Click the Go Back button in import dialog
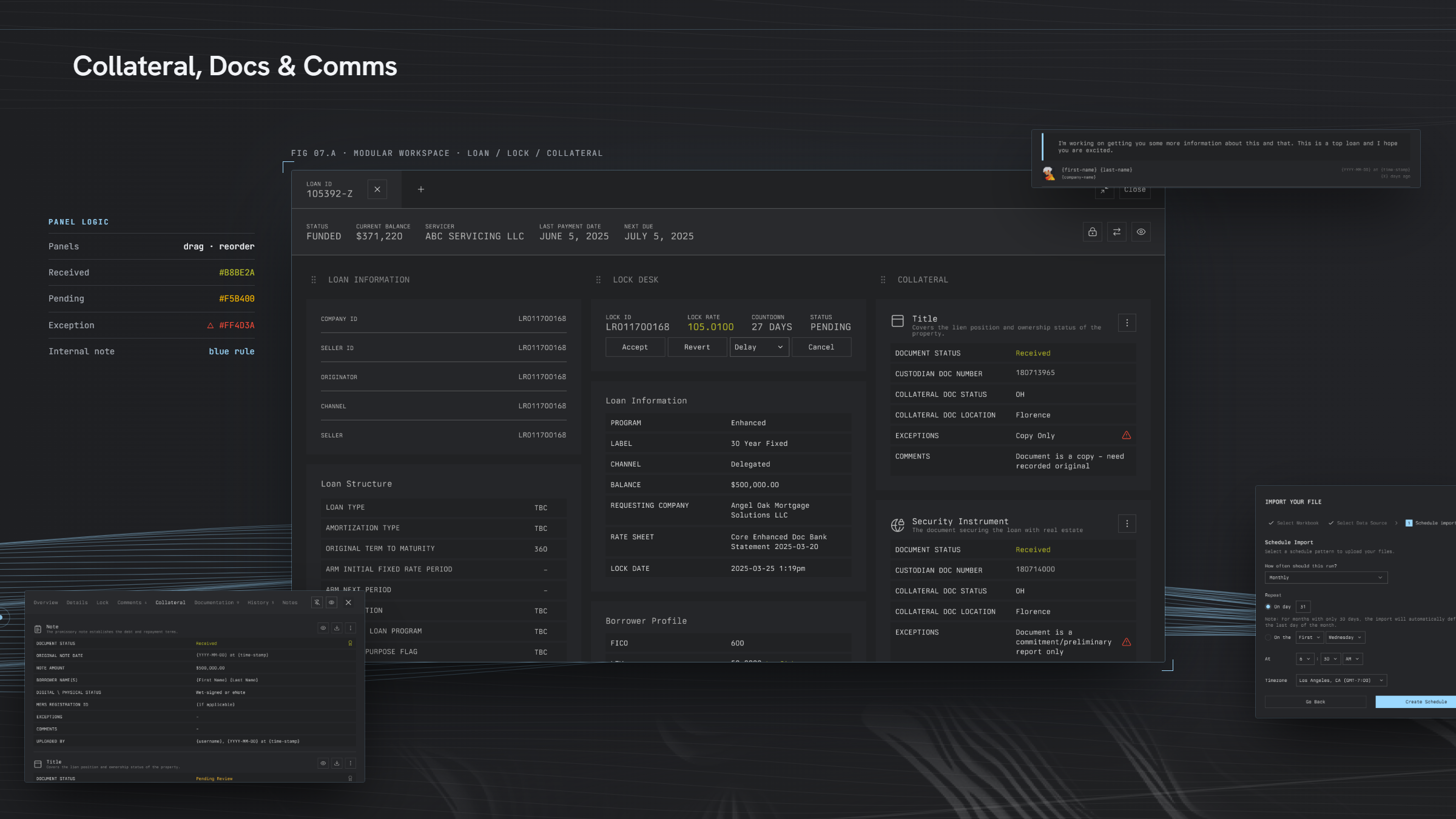 click(x=1315, y=702)
